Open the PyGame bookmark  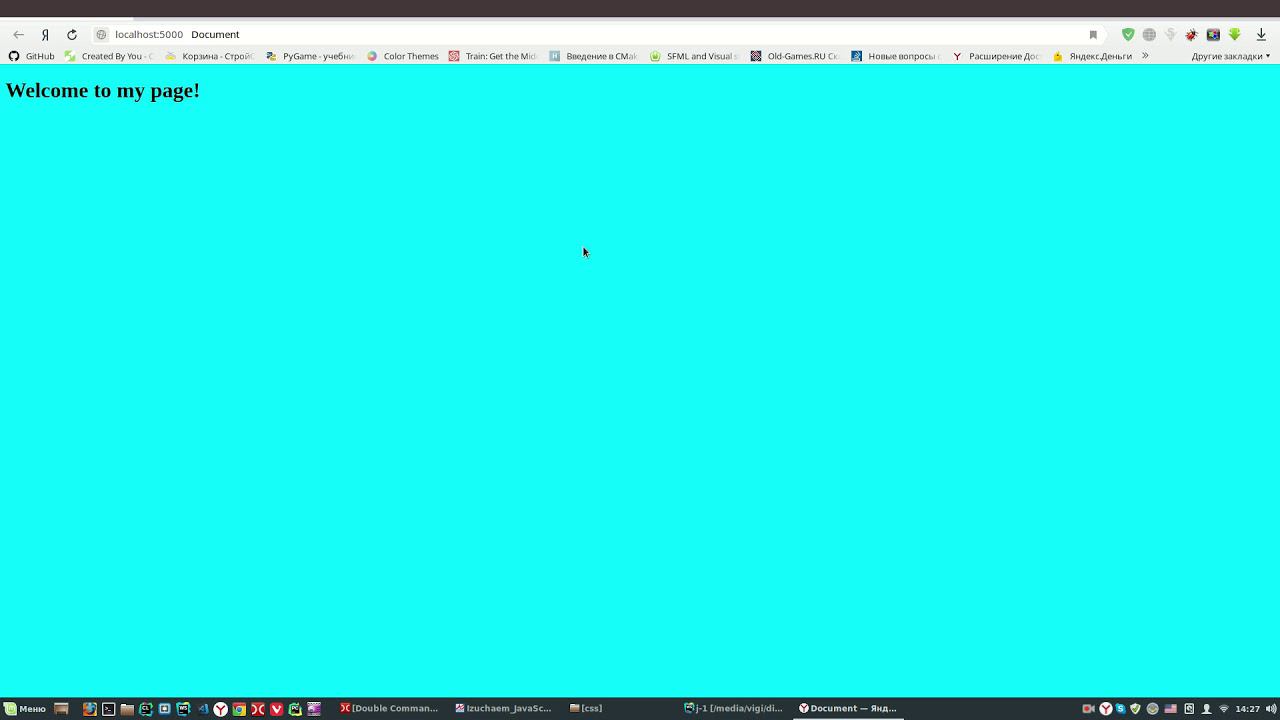click(x=310, y=56)
